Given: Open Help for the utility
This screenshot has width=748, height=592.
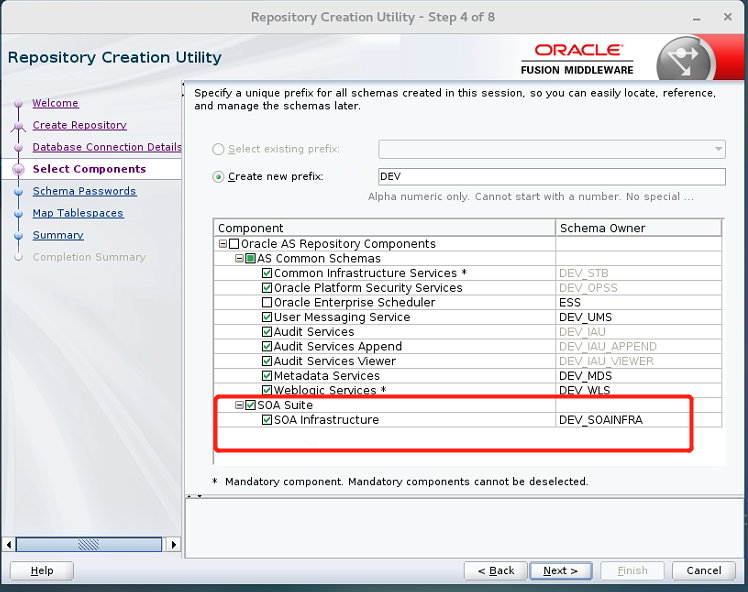Looking at the screenshot, I should click(42, 571).
